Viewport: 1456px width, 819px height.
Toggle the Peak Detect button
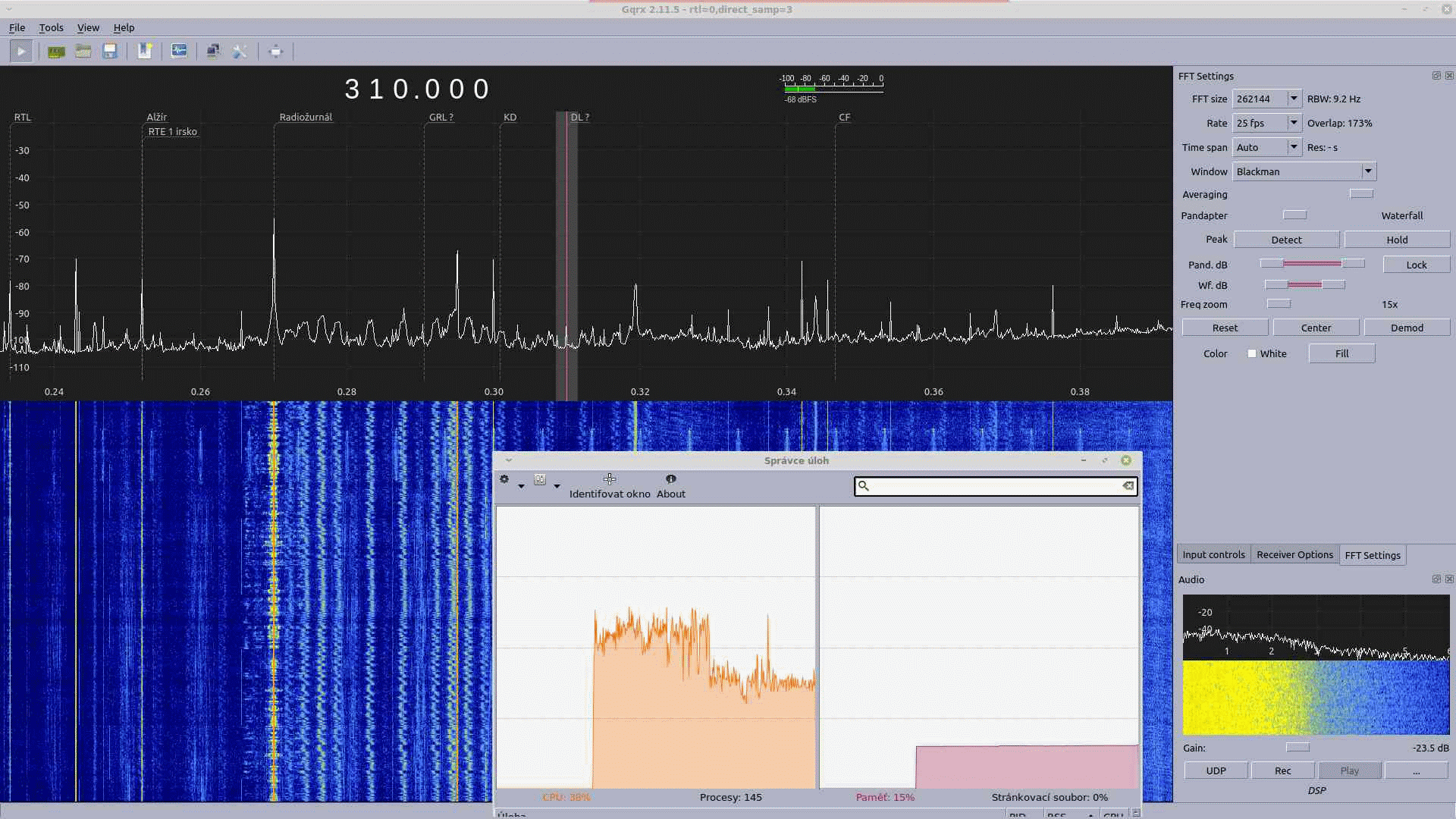point(1286,240)
